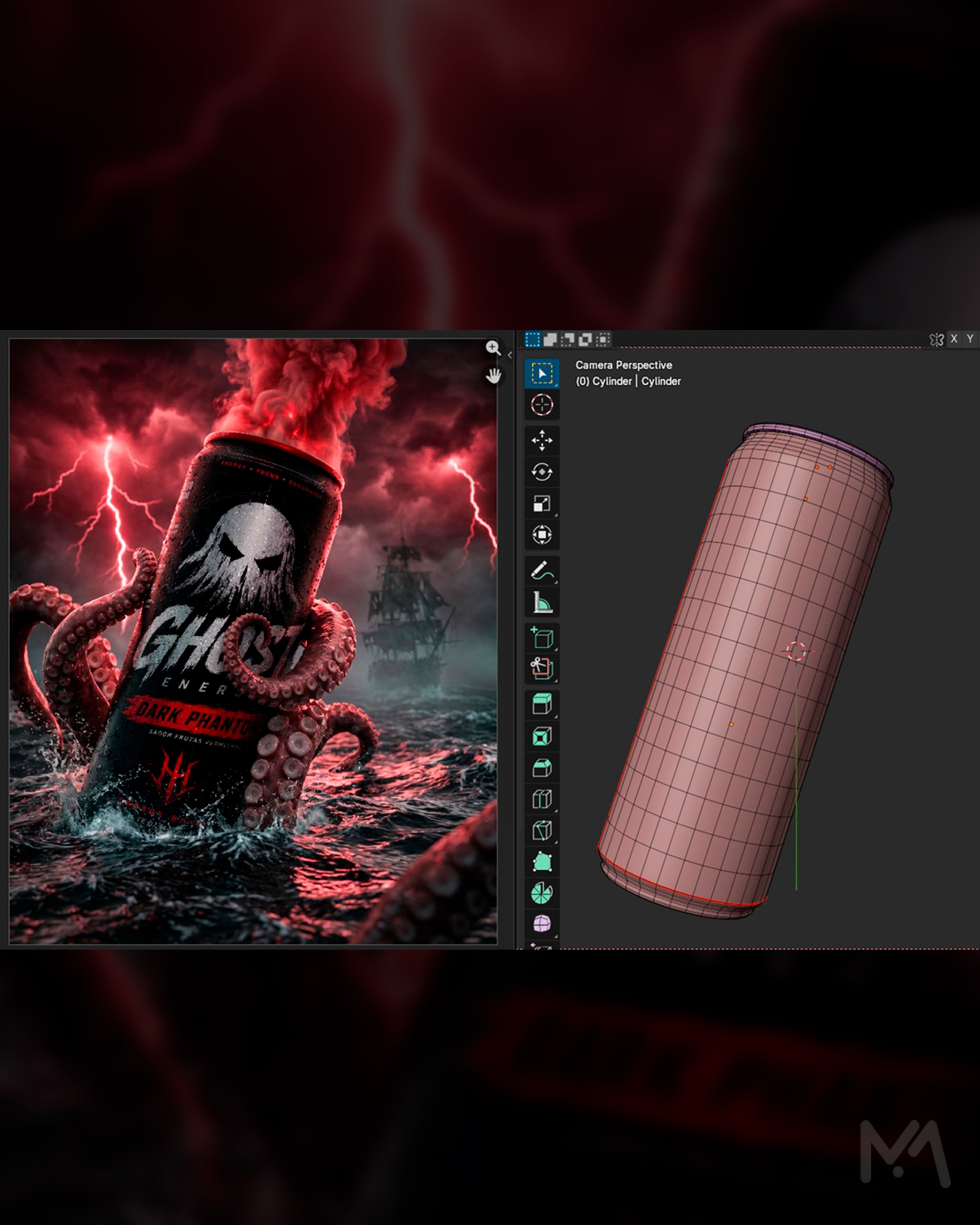Set selection mode to invert

tap(585, 339)
